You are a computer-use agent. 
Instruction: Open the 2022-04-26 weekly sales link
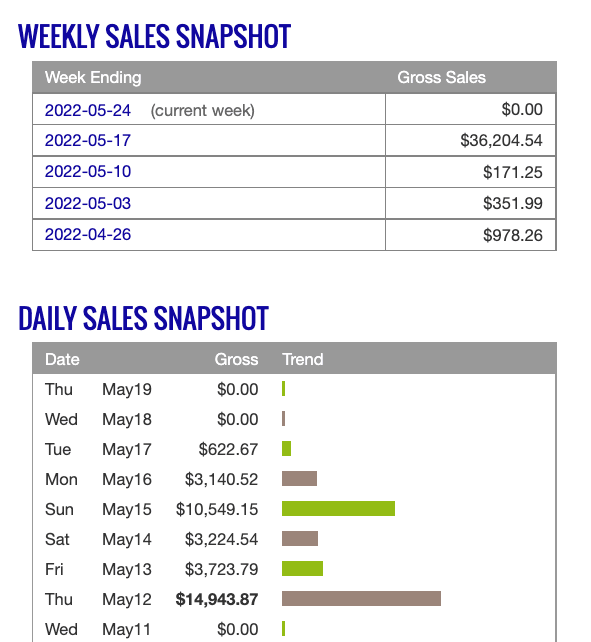[88, 235]
